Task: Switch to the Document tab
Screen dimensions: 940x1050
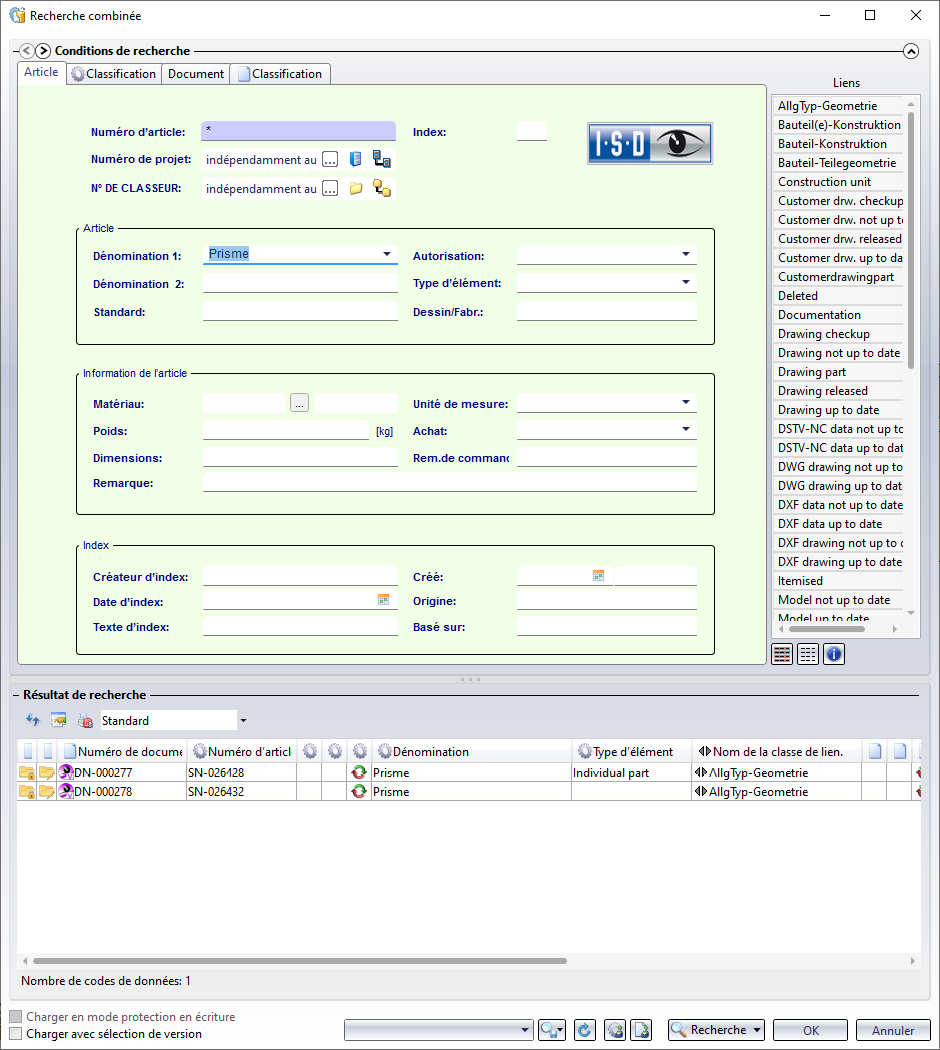Action: point(196,74)
